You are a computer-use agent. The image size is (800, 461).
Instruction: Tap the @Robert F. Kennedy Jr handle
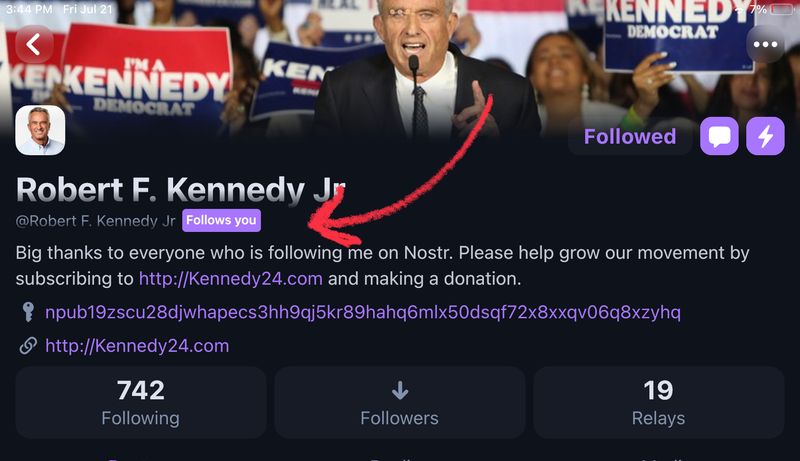[96, 221]
